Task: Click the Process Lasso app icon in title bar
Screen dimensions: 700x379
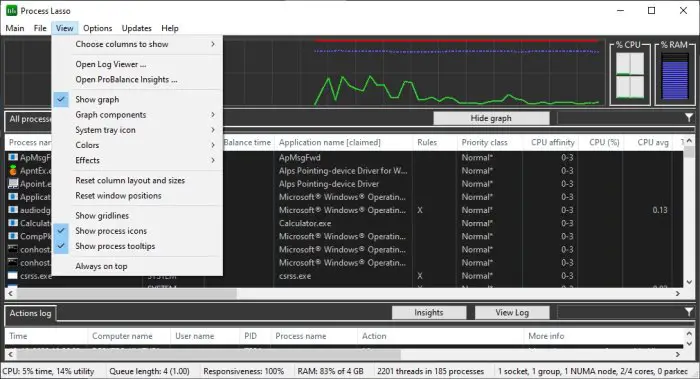Action: tap(12, 11)
